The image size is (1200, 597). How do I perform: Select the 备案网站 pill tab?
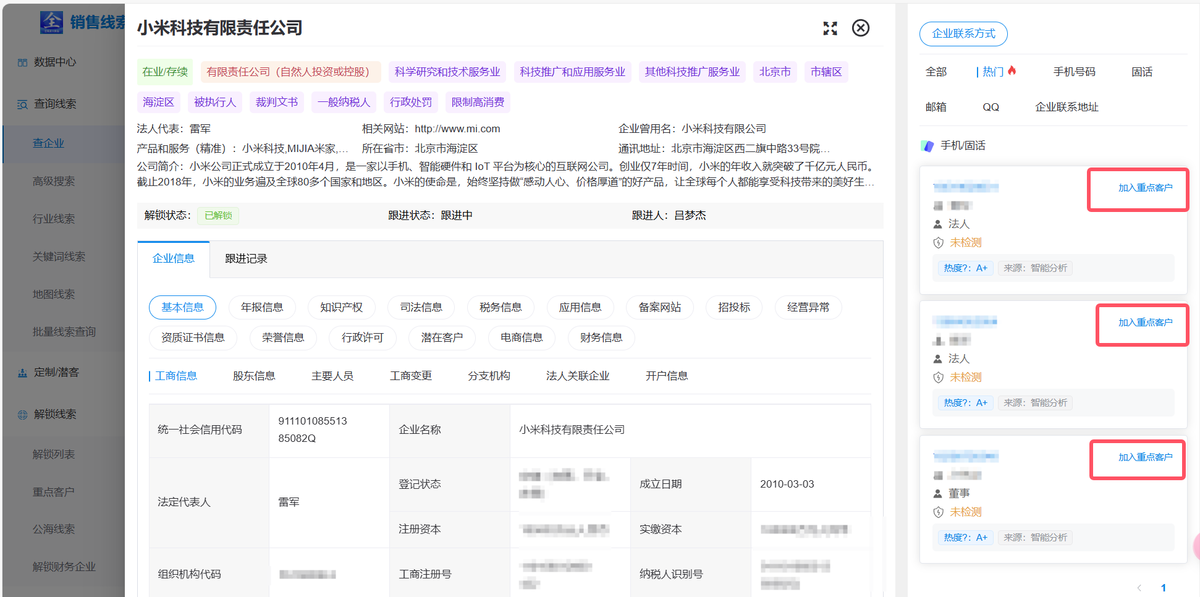[x=660, y=308]
